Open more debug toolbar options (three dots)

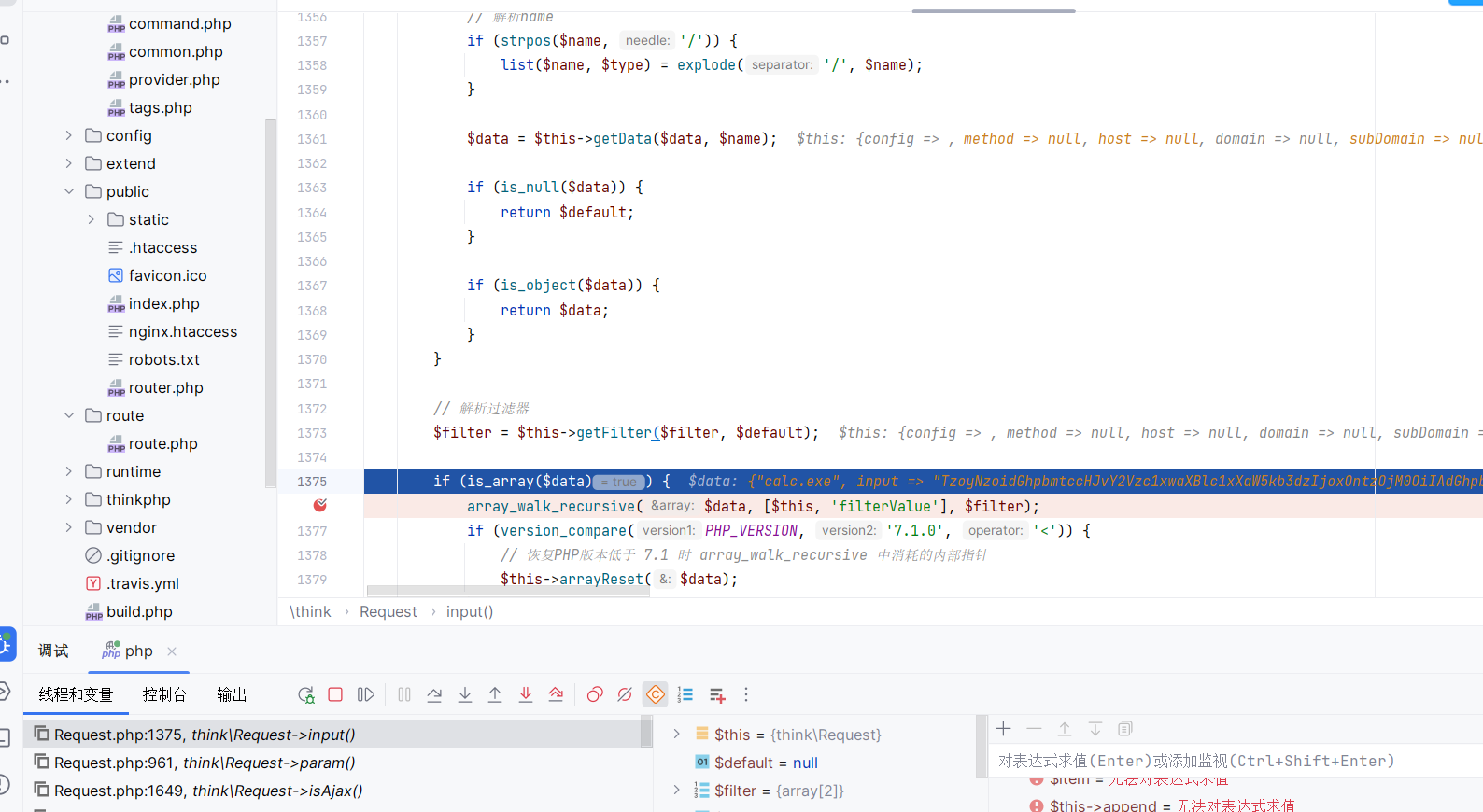[745, 694]
